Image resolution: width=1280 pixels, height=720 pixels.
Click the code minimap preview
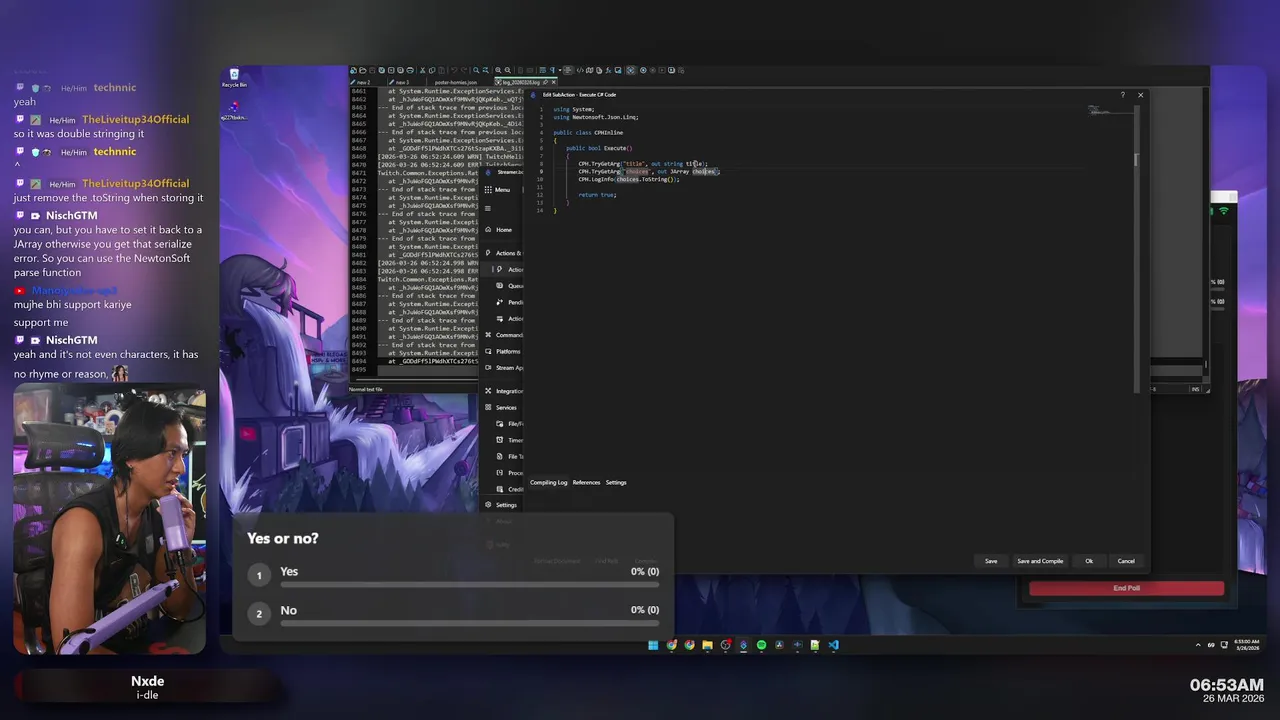point(1100,110)
